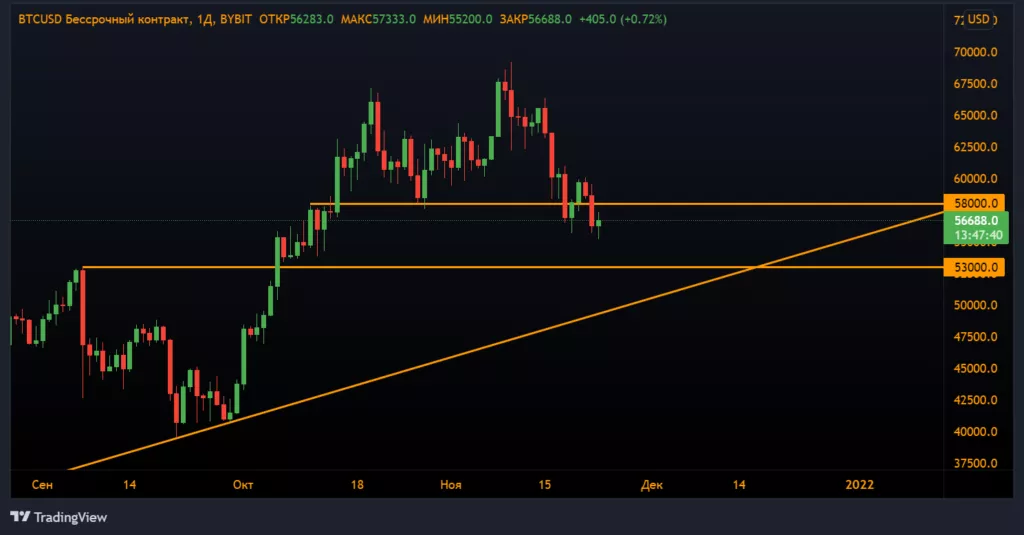The width and height of the screenshot is (1024, 535).
Task: Click the TradingView logo
Action: [x=59, y=517]
